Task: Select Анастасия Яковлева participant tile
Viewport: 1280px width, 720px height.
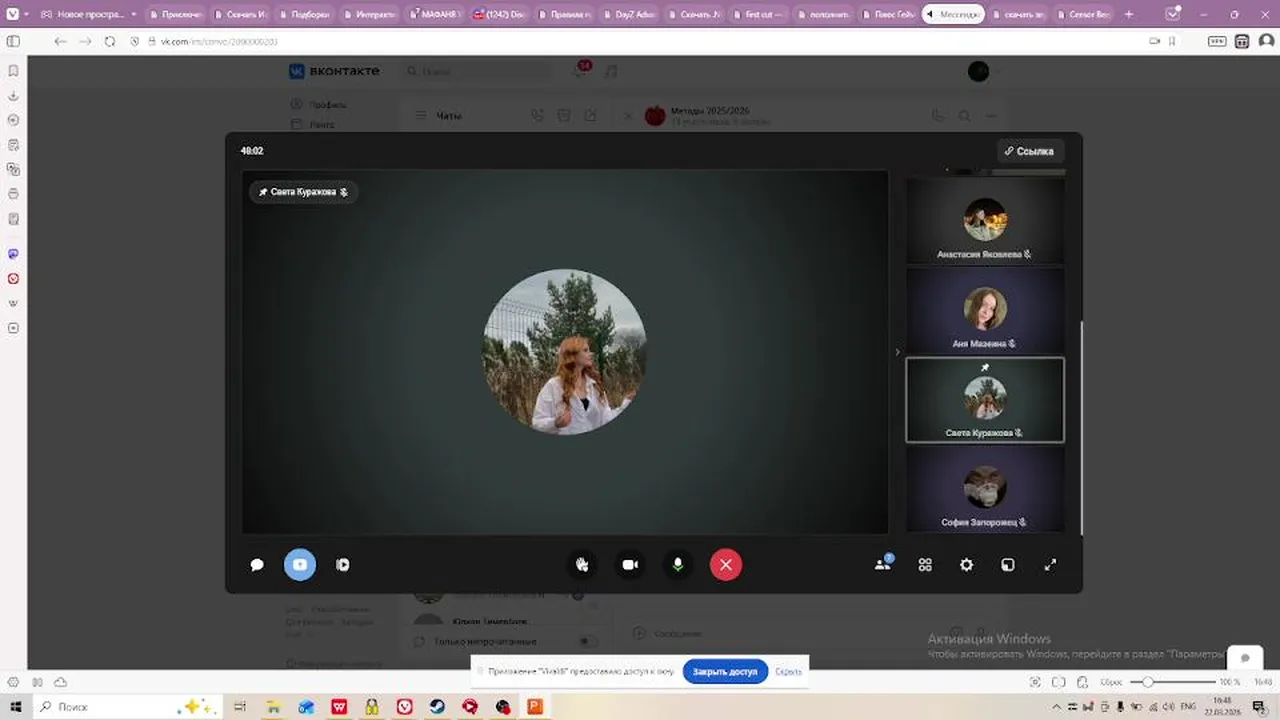Action: tap(985, 222)
